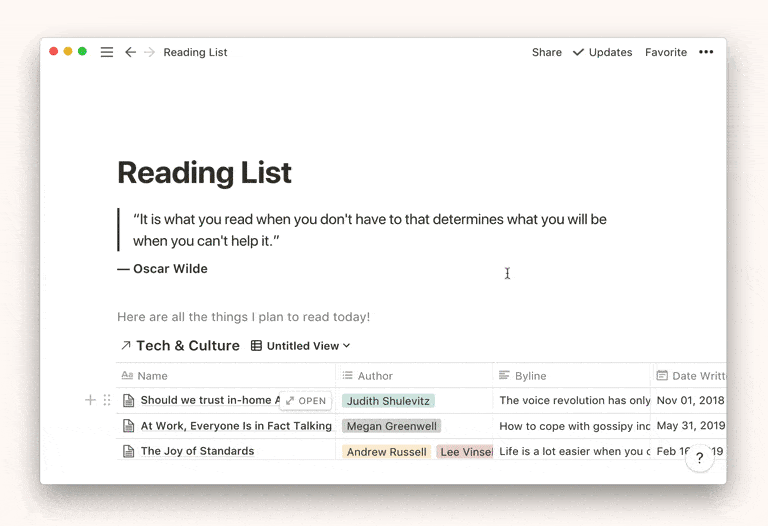Click the plus icon to add block

click(90, 400)
